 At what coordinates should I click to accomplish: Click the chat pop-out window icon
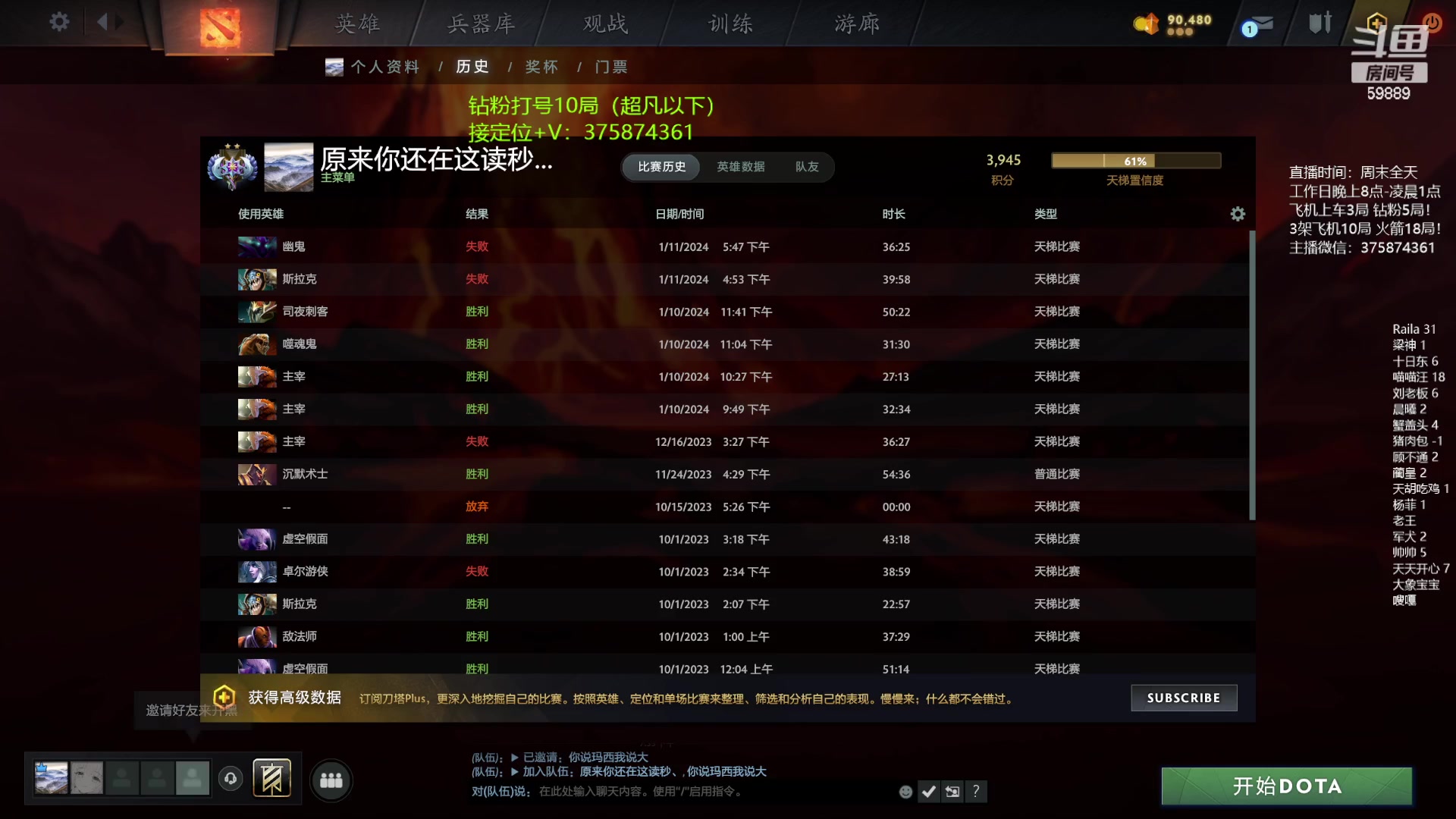coord(952,792)
